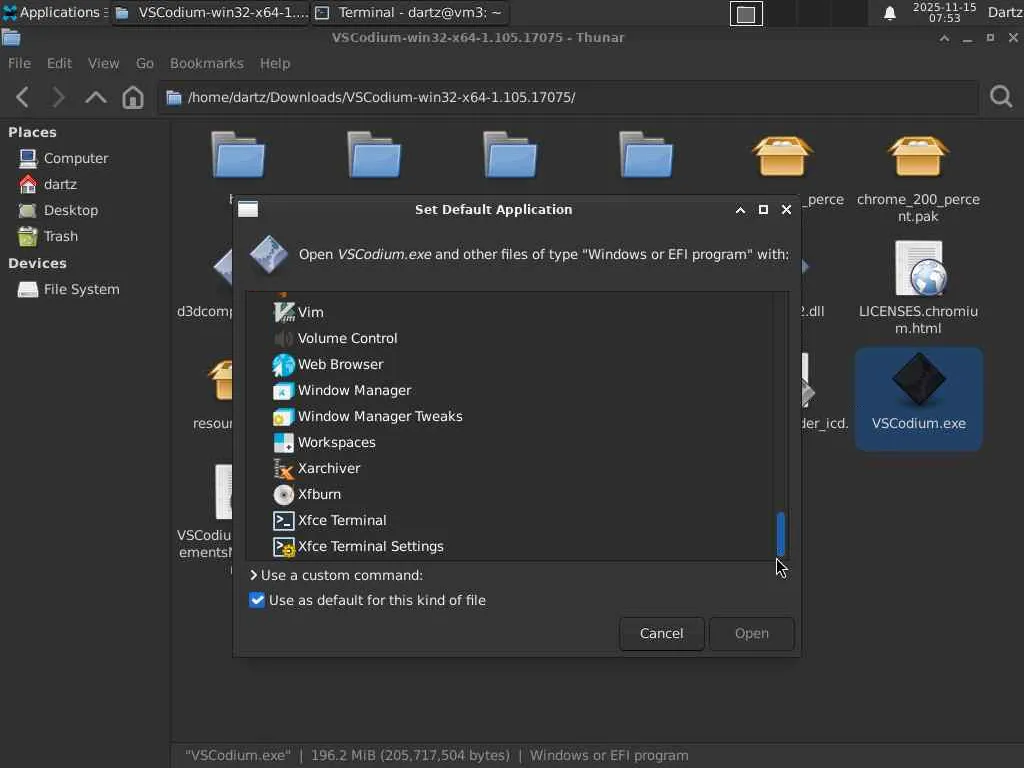Go back with the Thunar back arrow
Viewport: 1024px width, 768px height.
click(22, 97)
